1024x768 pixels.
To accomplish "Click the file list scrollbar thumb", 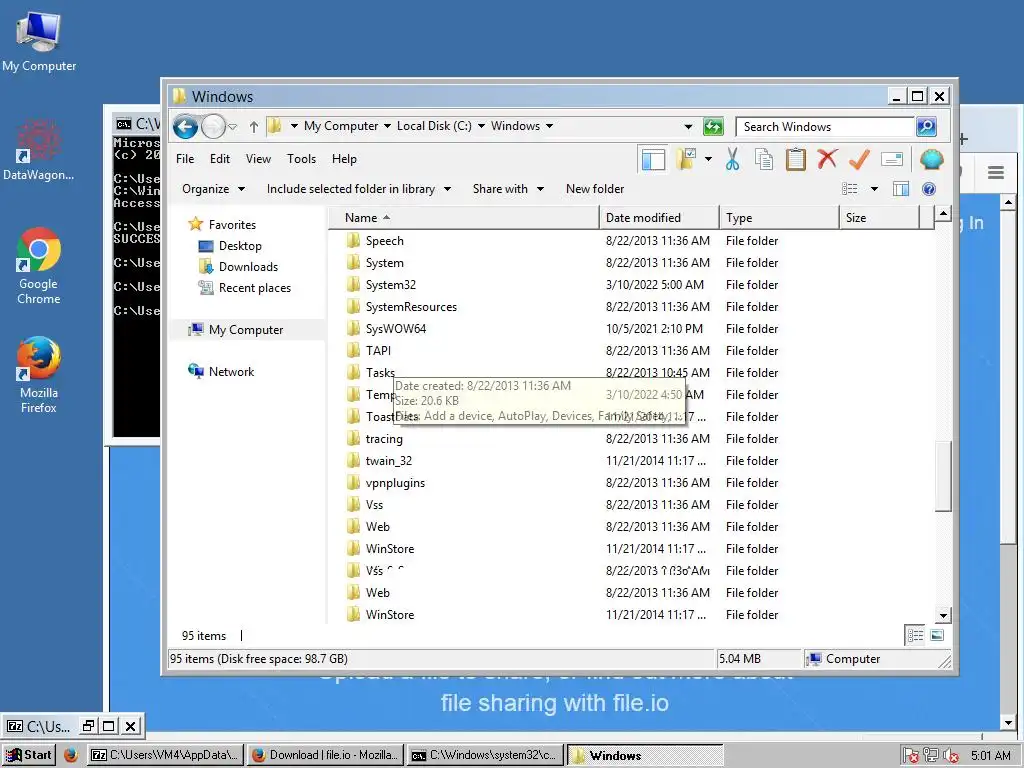I will (x=942, y=477).
